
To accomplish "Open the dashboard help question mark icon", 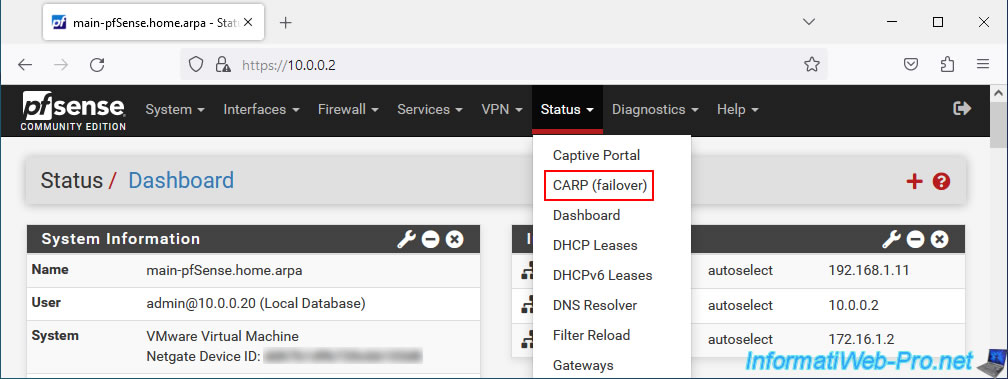I will pos(941,182).
